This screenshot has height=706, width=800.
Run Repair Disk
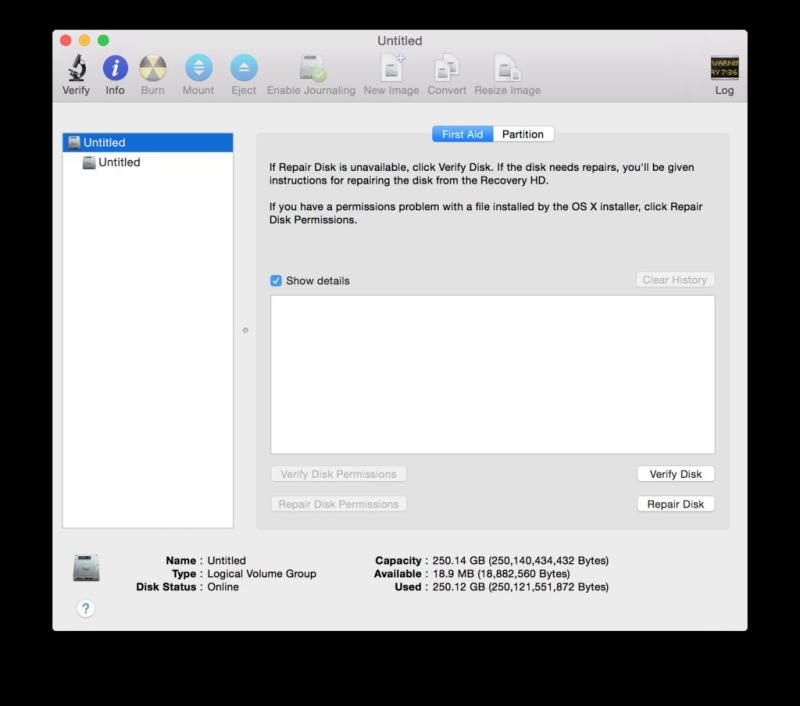click(676, 504)
